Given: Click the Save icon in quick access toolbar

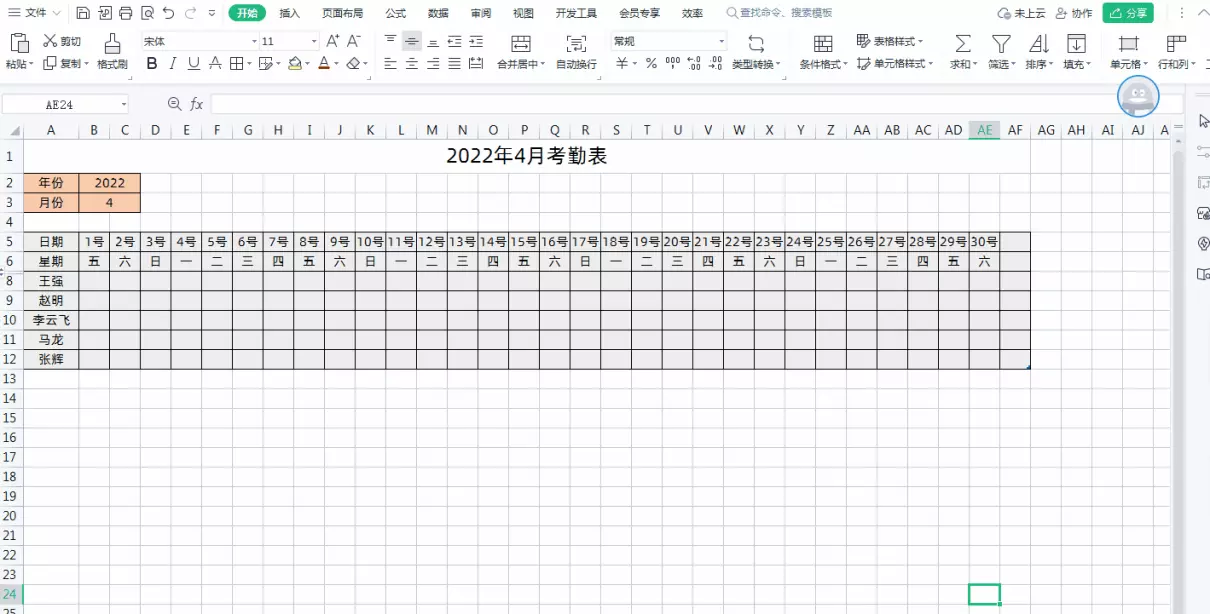Looking at the screenshot, I should (x=82, y=13).
